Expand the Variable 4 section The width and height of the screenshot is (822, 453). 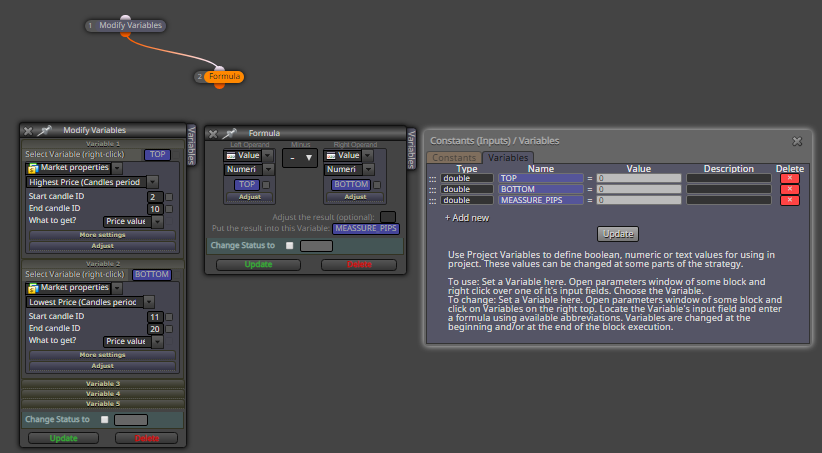(103, 394)
